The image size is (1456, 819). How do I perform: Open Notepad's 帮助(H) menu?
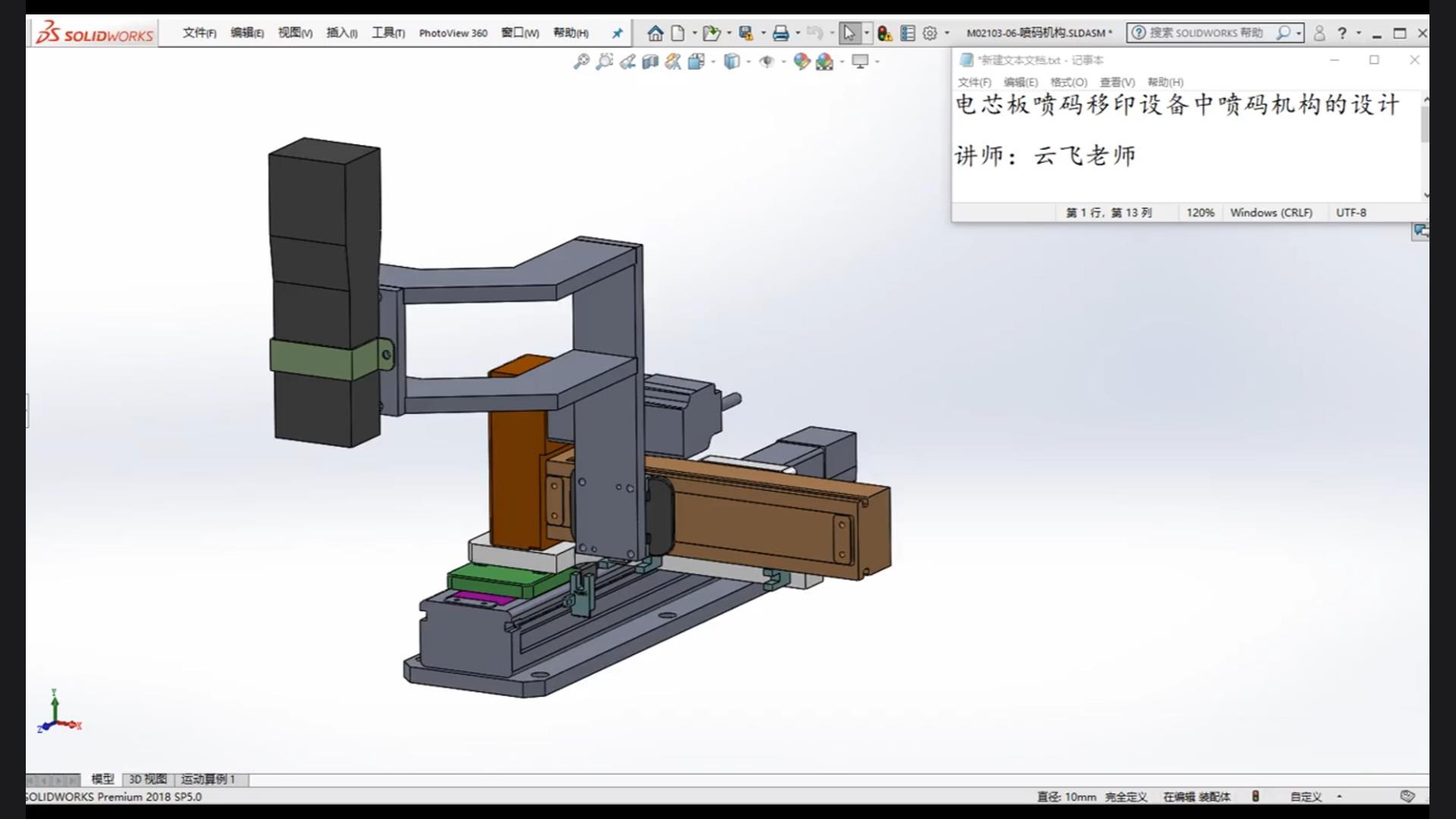pyautogui.click(x=1166, y=82)
